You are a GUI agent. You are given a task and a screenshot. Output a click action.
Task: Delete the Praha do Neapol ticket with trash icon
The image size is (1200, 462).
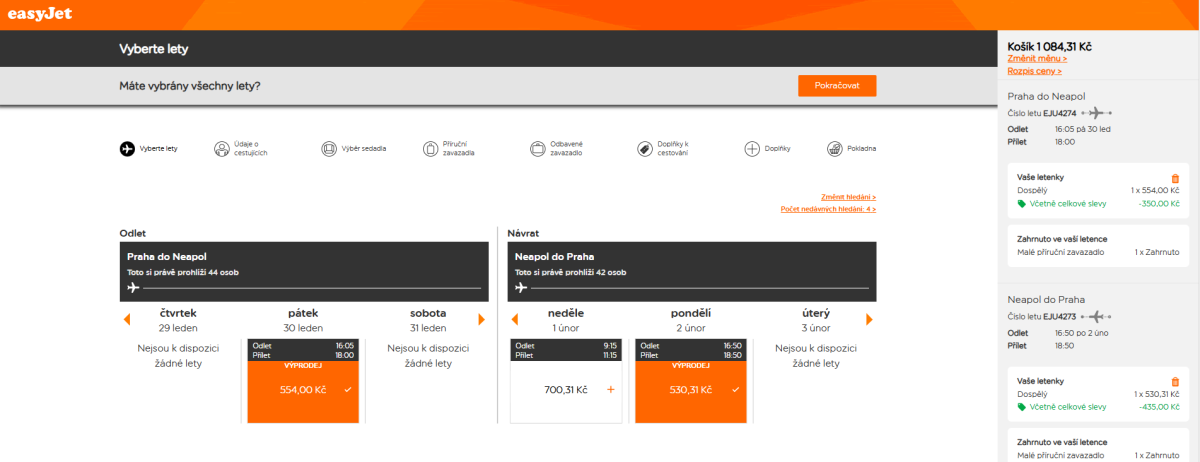[x=1175, y=178]
